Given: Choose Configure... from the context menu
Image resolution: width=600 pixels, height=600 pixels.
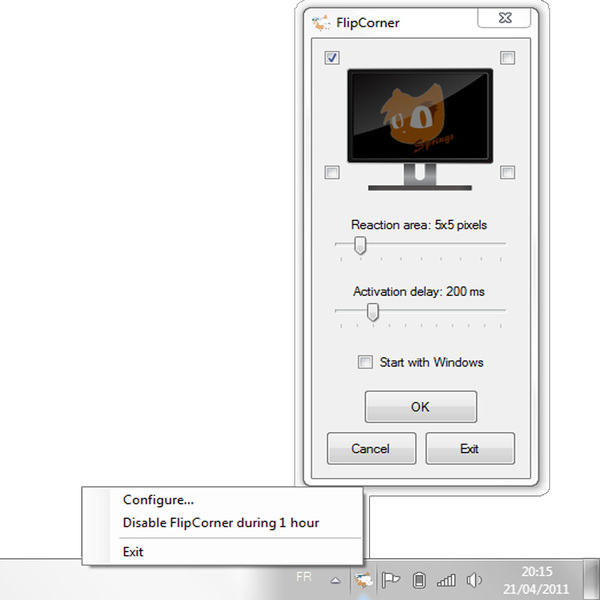Looking at the screenshot, I should (x=222, y=500).
